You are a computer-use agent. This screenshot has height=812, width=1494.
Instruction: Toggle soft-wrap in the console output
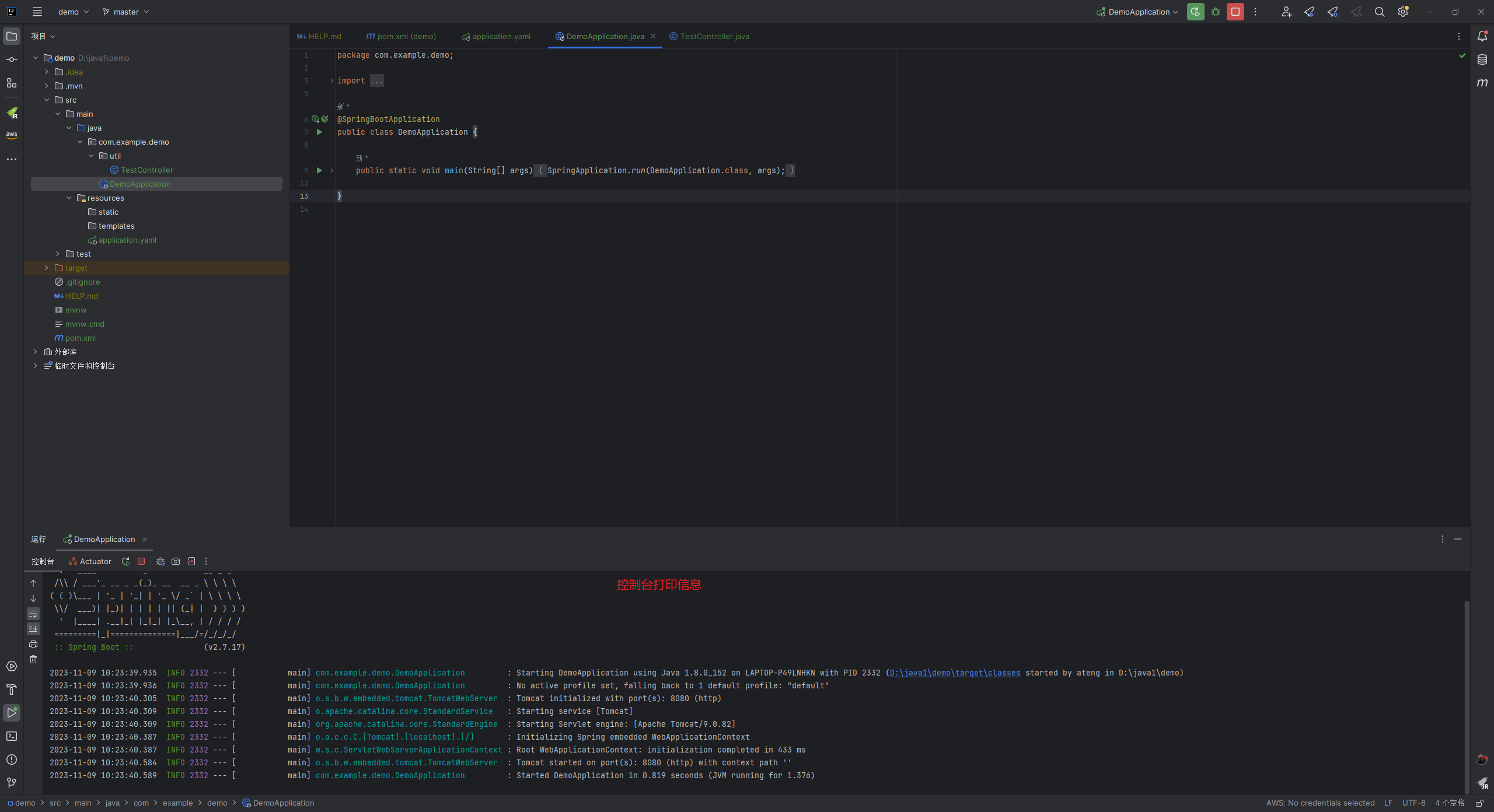tap(33, 614)
